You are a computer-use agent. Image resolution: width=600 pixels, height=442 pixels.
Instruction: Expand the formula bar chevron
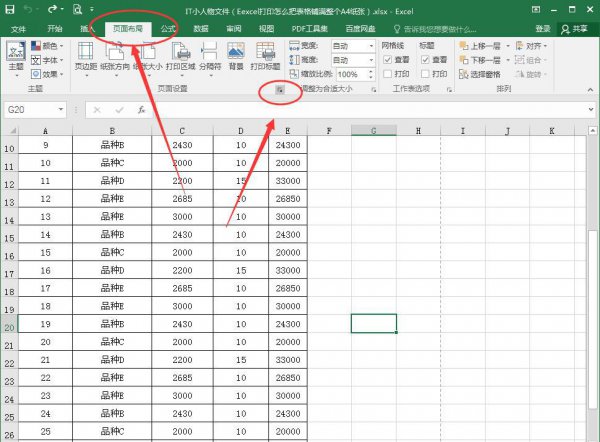[591, 110]
